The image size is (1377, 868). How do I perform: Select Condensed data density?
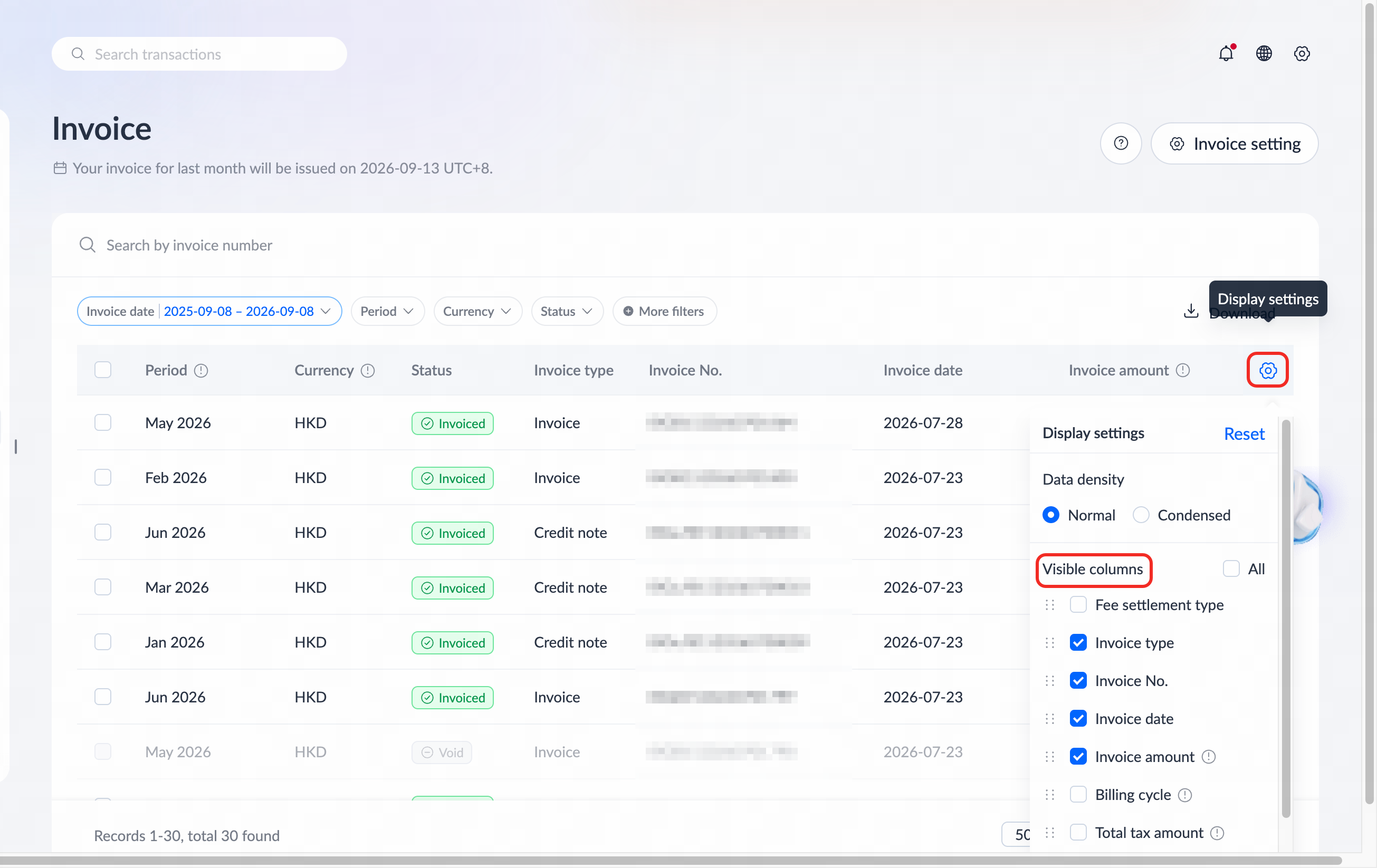(1141, 515)
